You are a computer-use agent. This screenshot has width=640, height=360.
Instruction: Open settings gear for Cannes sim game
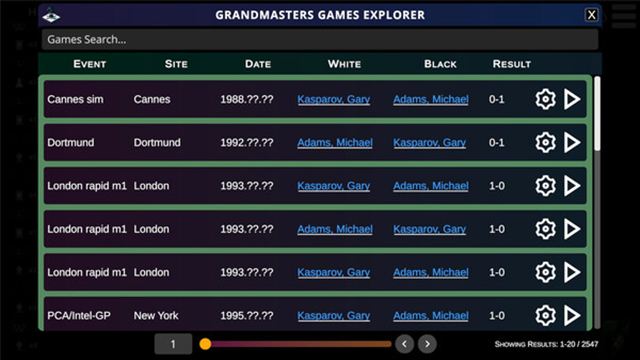click(545, 99)
